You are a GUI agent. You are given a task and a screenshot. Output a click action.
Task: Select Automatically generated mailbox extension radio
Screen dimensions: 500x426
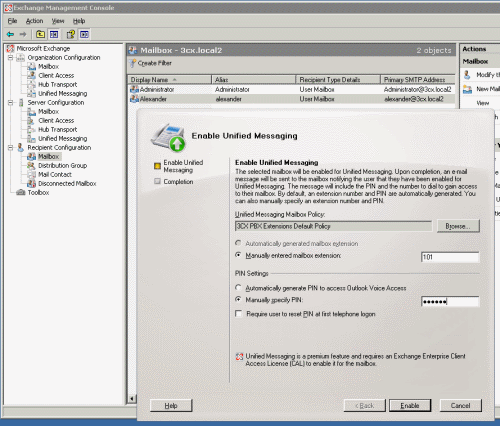point(238,243)
